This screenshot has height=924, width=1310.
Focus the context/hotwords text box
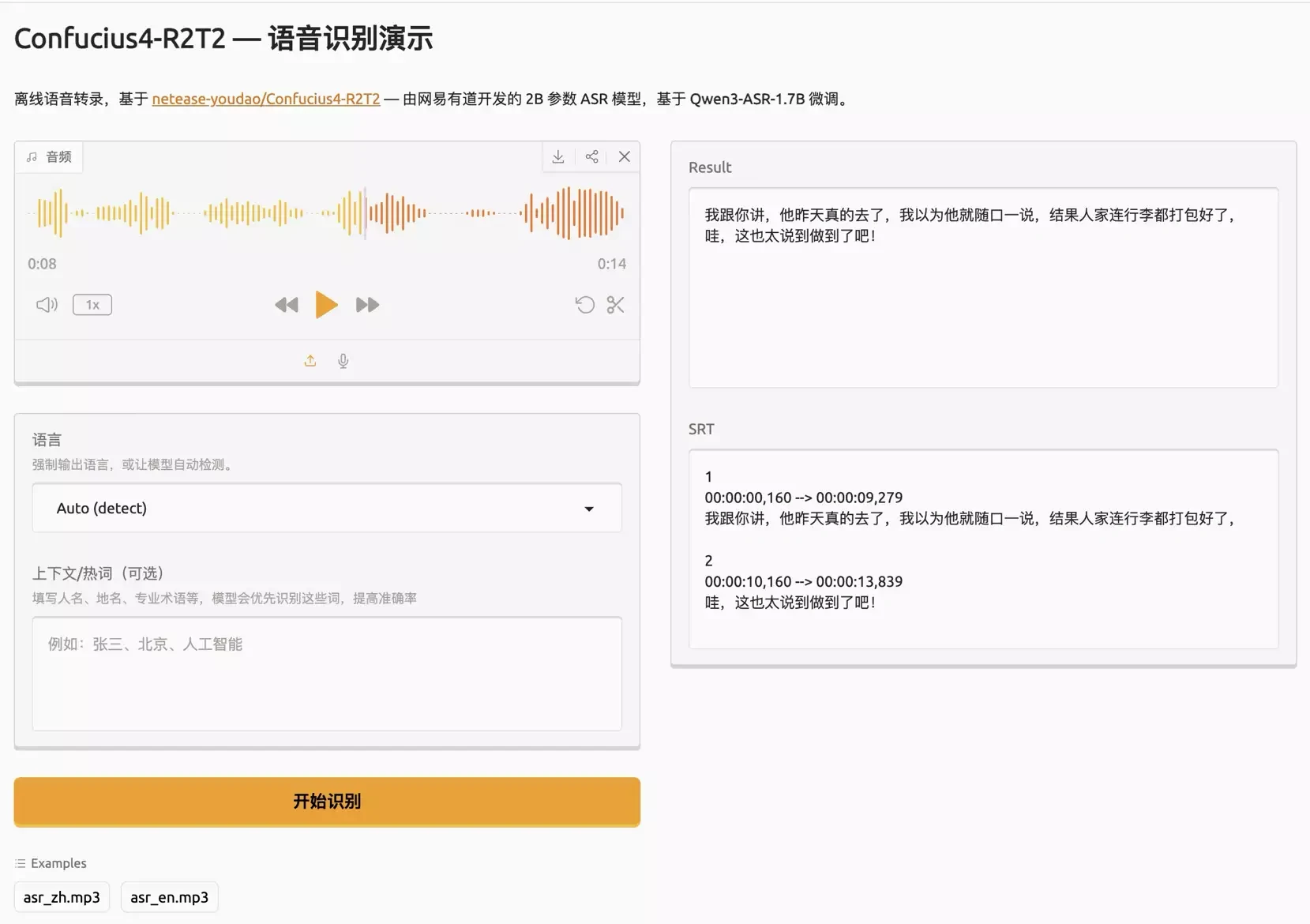point(327,674)
